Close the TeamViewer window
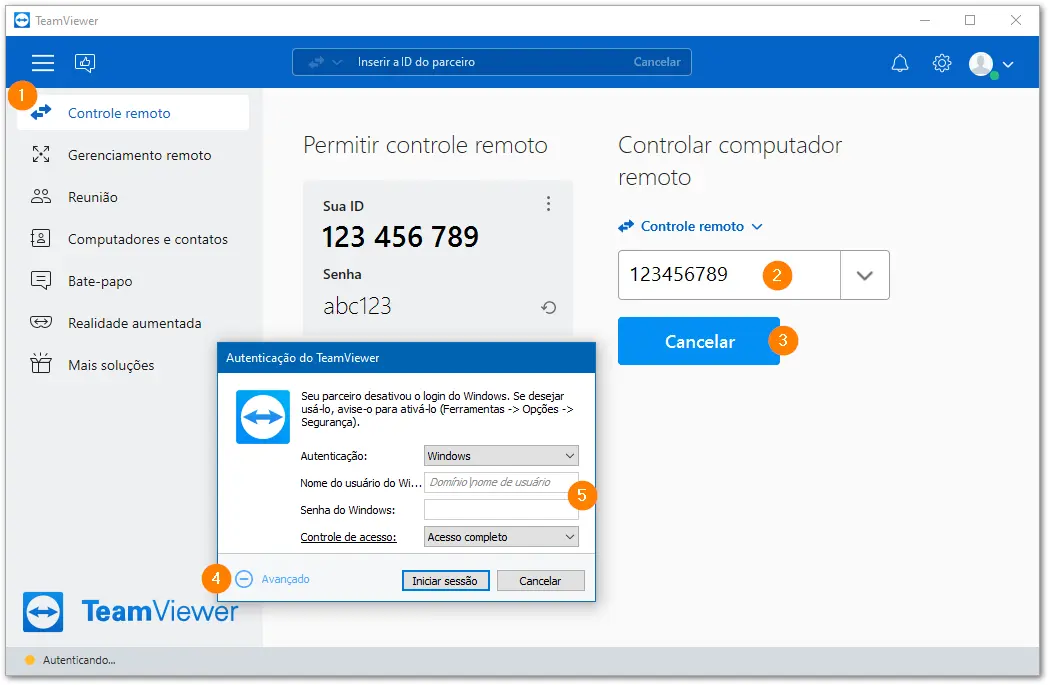1049x685 pixels. tap(1016, 21)
